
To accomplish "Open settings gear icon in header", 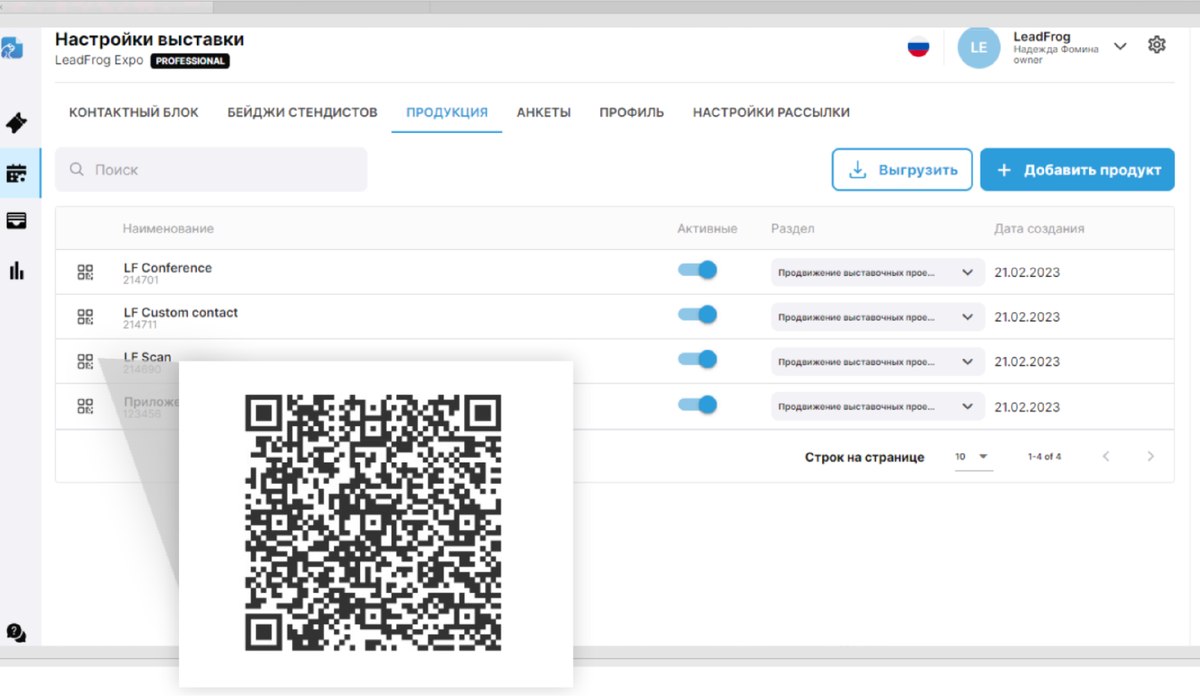I will coord(1157,45).
